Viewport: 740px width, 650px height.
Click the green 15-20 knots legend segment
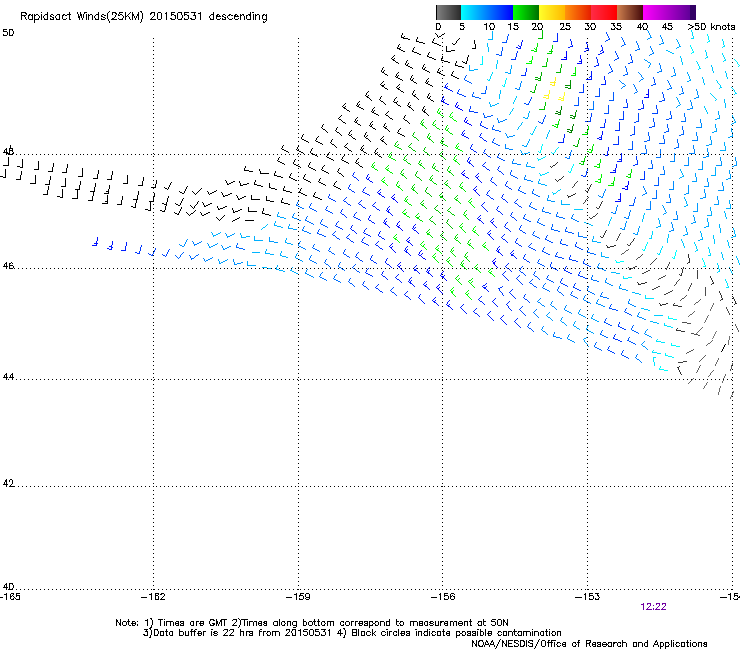pyautogui.click(x=526, y=12)
